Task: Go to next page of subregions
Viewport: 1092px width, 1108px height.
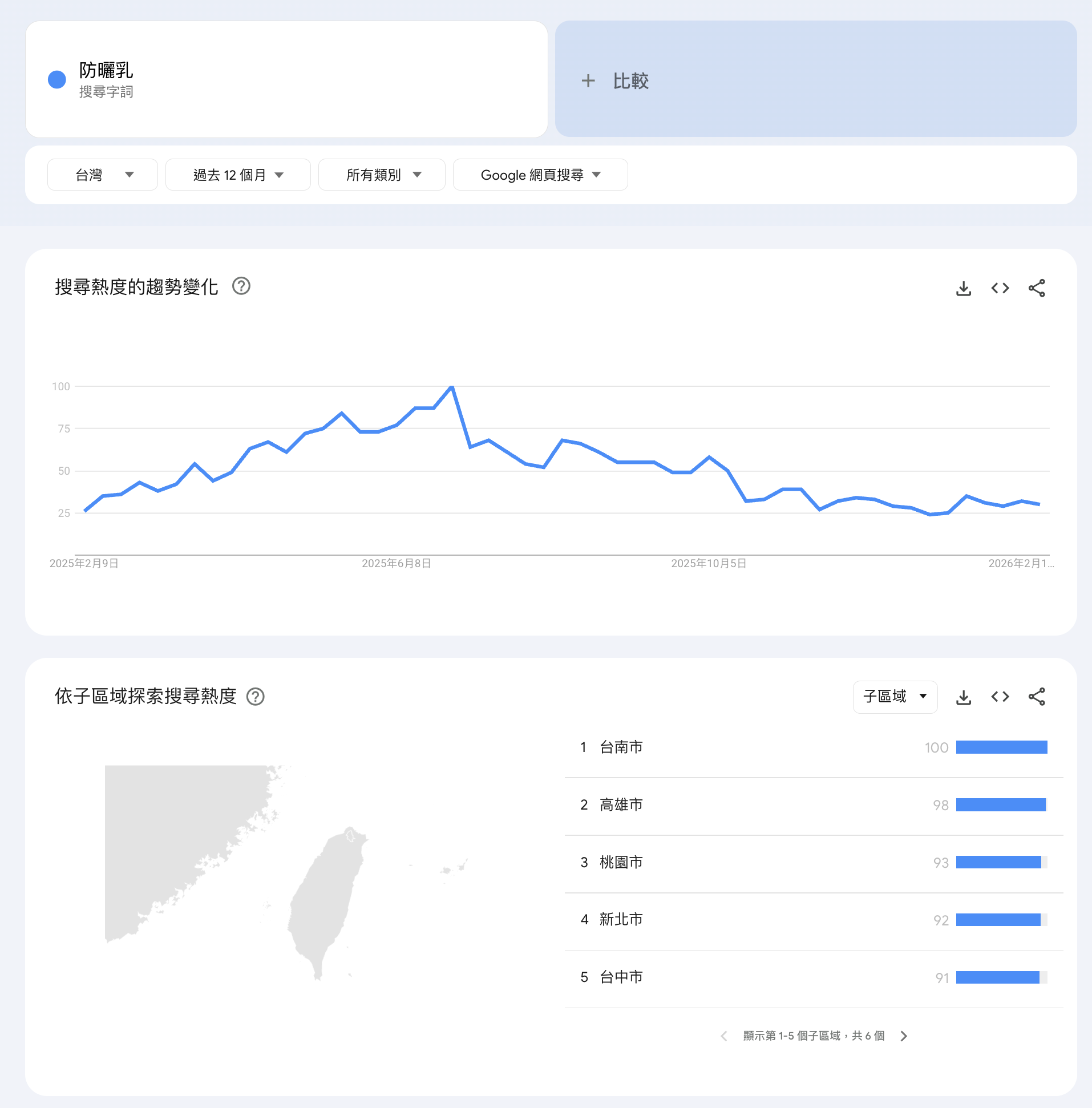Action: pyautogui.click(x=904, y=1036)
